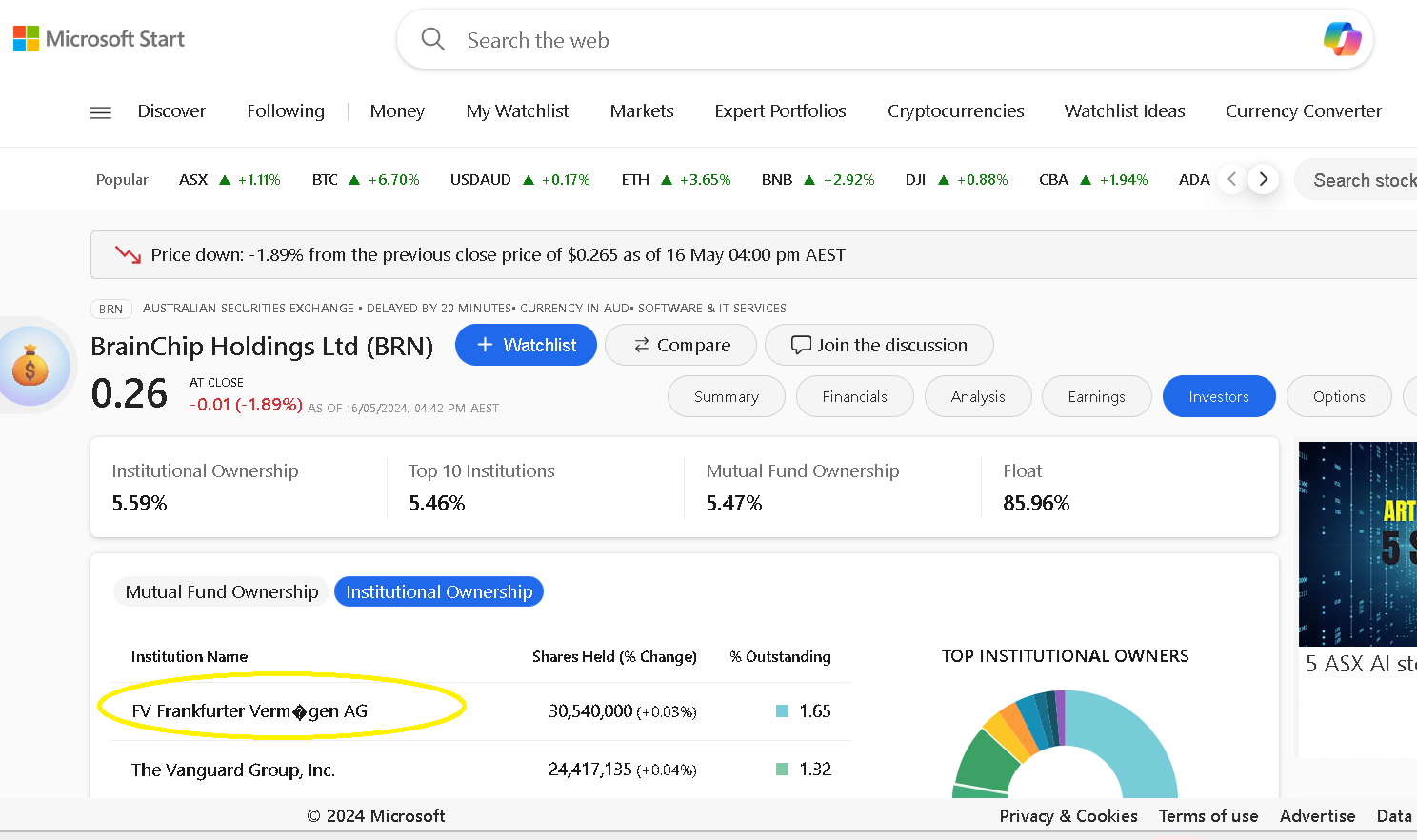Open Privacy & Cookies link

click(x=1068, y=816)
